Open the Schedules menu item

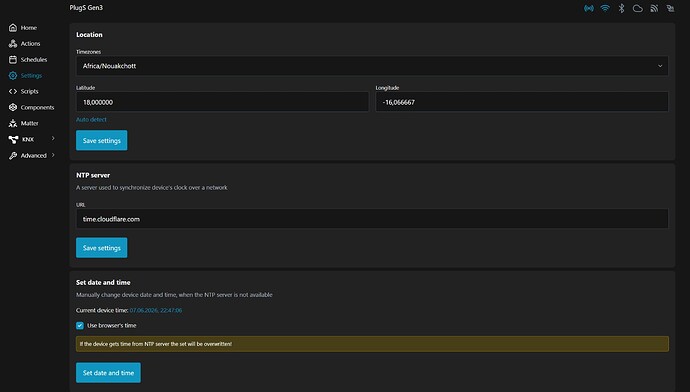point(34,59)
